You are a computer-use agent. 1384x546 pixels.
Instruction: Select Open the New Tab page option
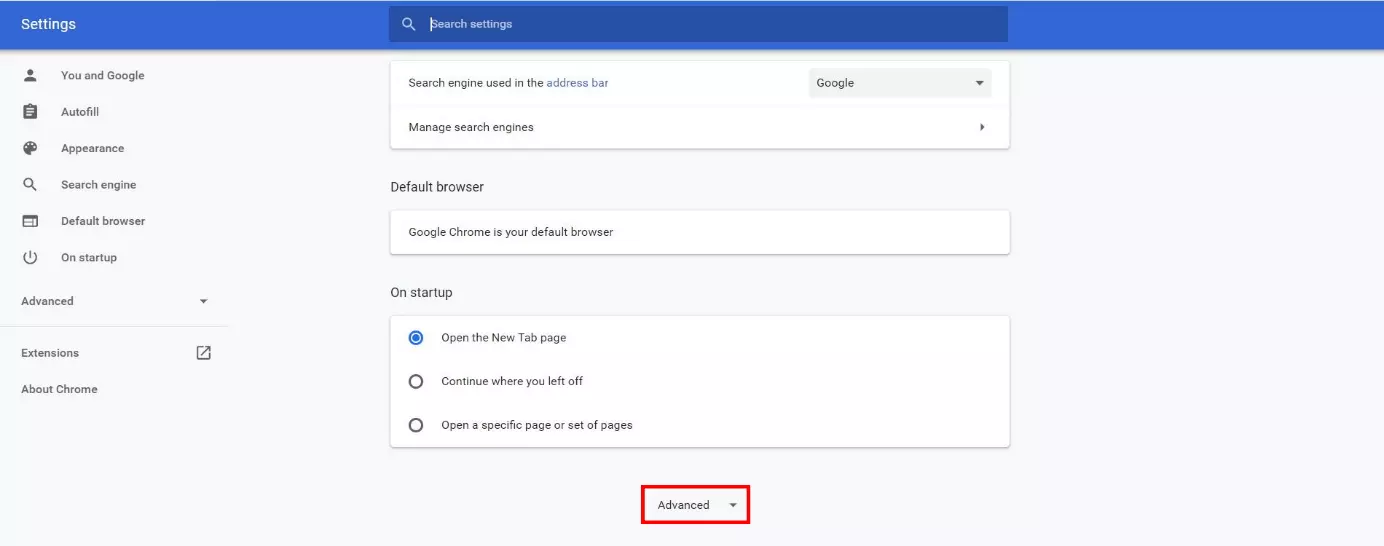click(x=416, y=338)
